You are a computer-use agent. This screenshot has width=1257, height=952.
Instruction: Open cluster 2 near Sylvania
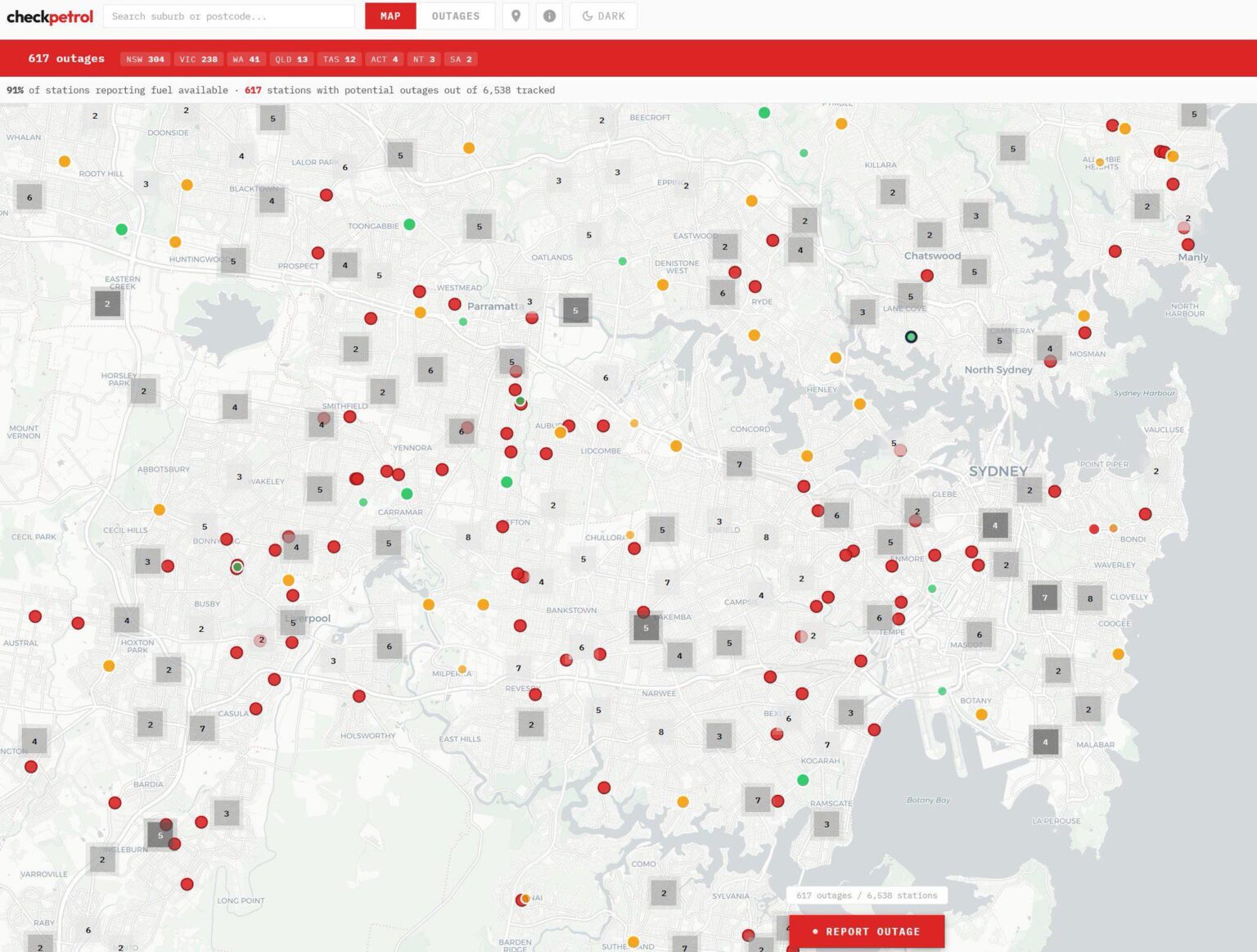click(664, 892)
